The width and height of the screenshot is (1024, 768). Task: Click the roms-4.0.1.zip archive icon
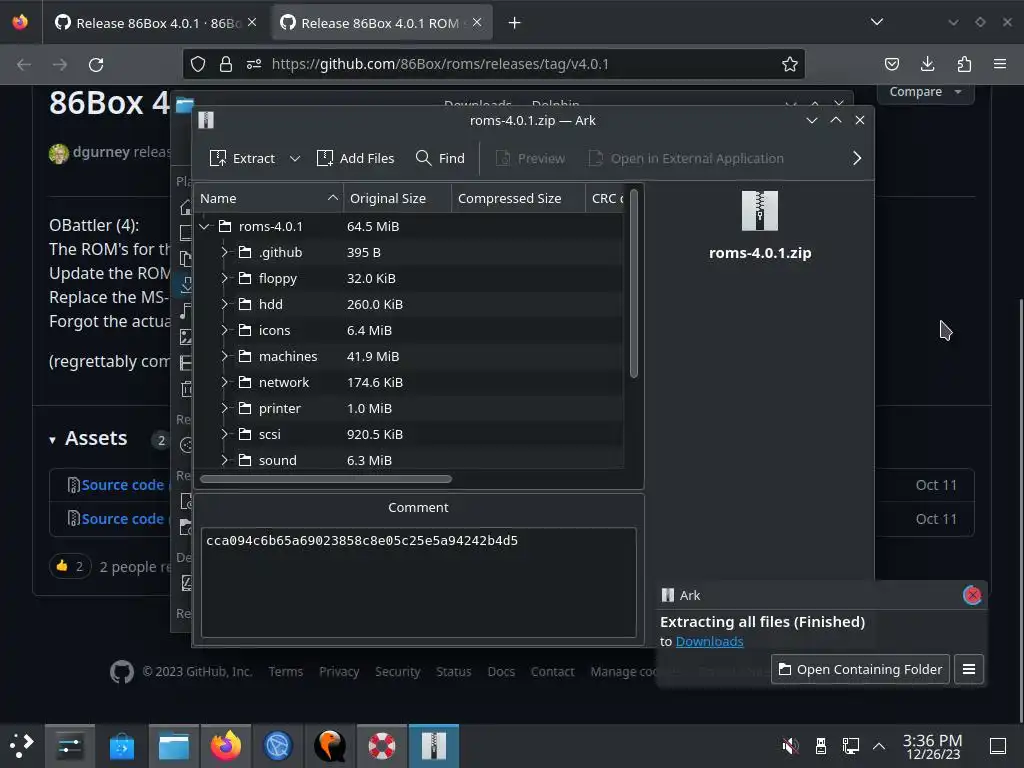(x=760, y=211)
